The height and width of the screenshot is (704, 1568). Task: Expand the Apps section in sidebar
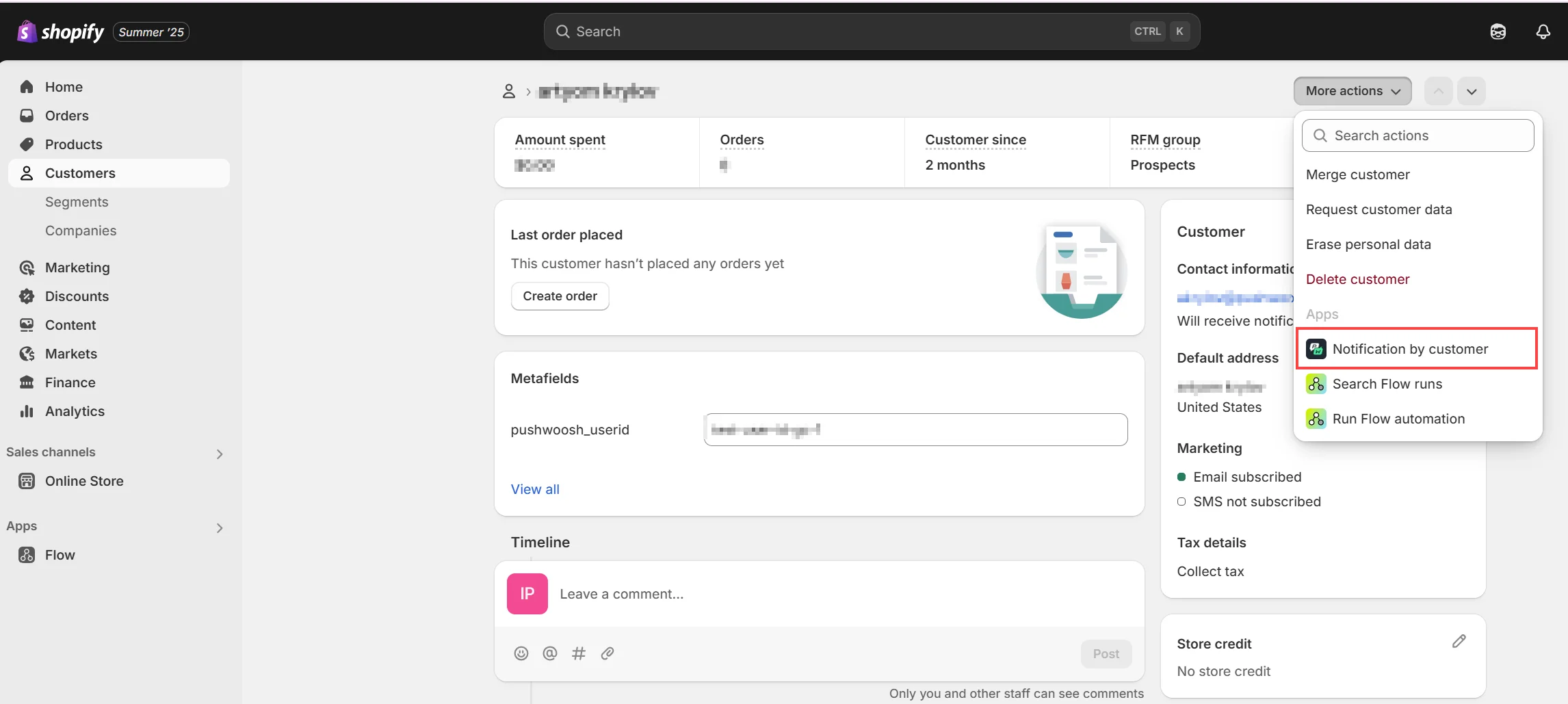[220, 527]
